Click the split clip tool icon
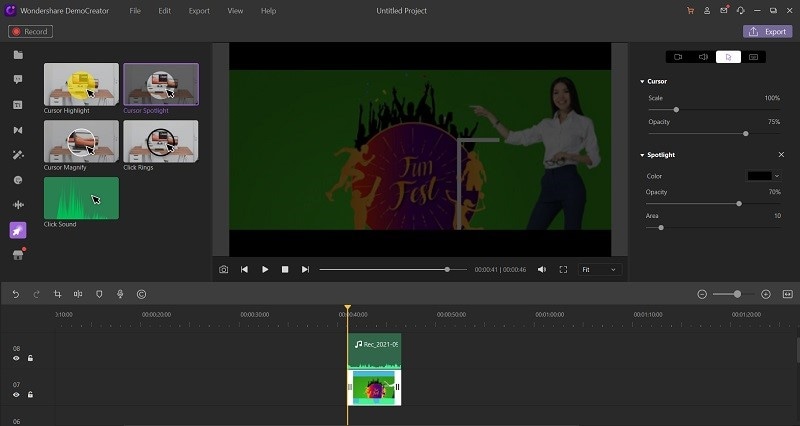The image size is (800, 426). (78, 294)
